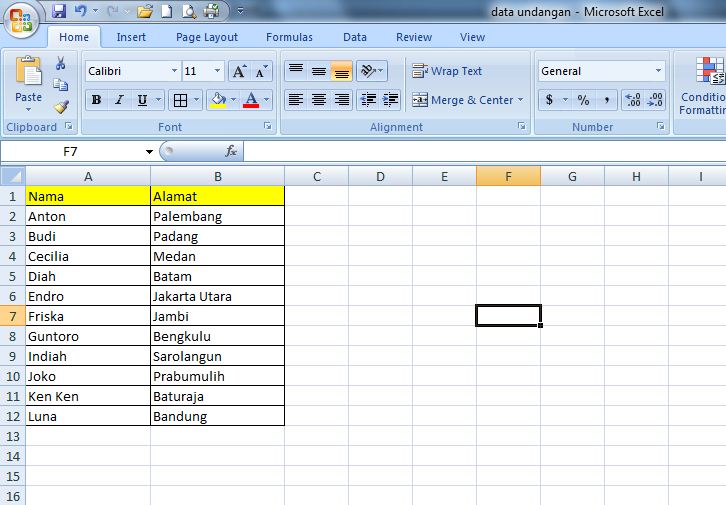The height and width of the screenshot is (505, 726).
Task: Apply the yellow fill color
Action: coord(218,100)
